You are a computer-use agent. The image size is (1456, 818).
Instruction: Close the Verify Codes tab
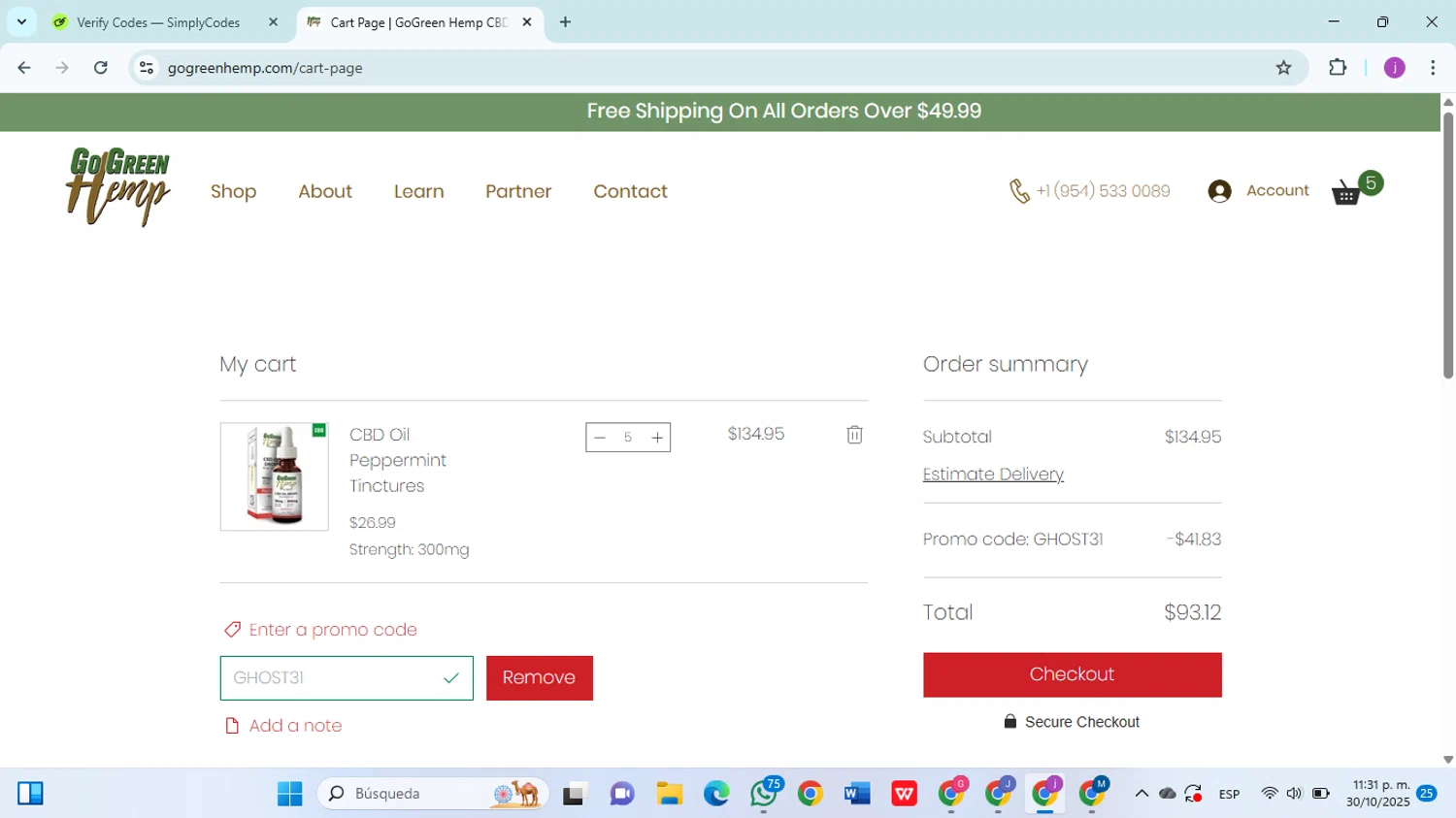[273, 22]
